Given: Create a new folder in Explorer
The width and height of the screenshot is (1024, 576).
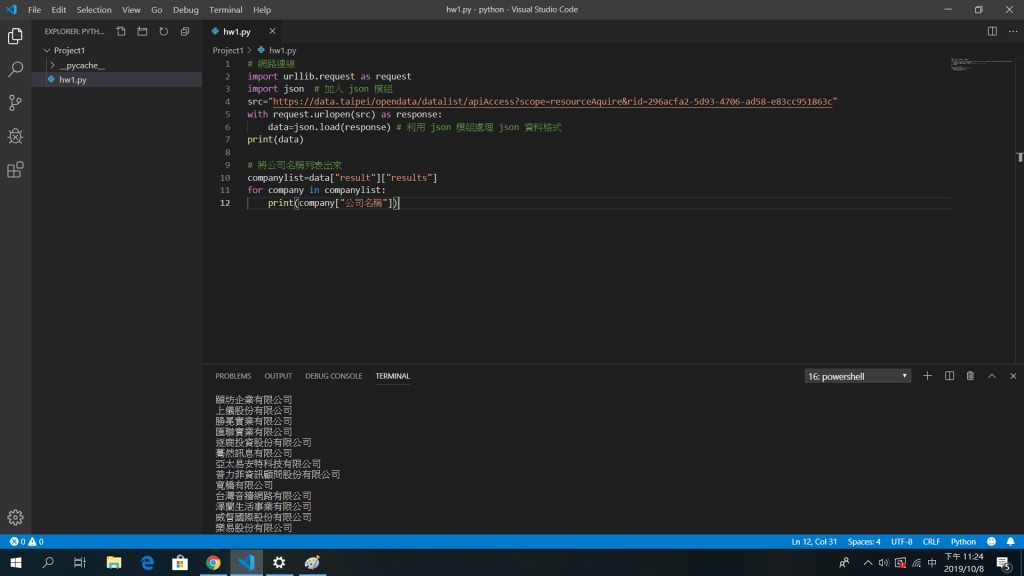Looking at the screenshot, I should 142,31.
